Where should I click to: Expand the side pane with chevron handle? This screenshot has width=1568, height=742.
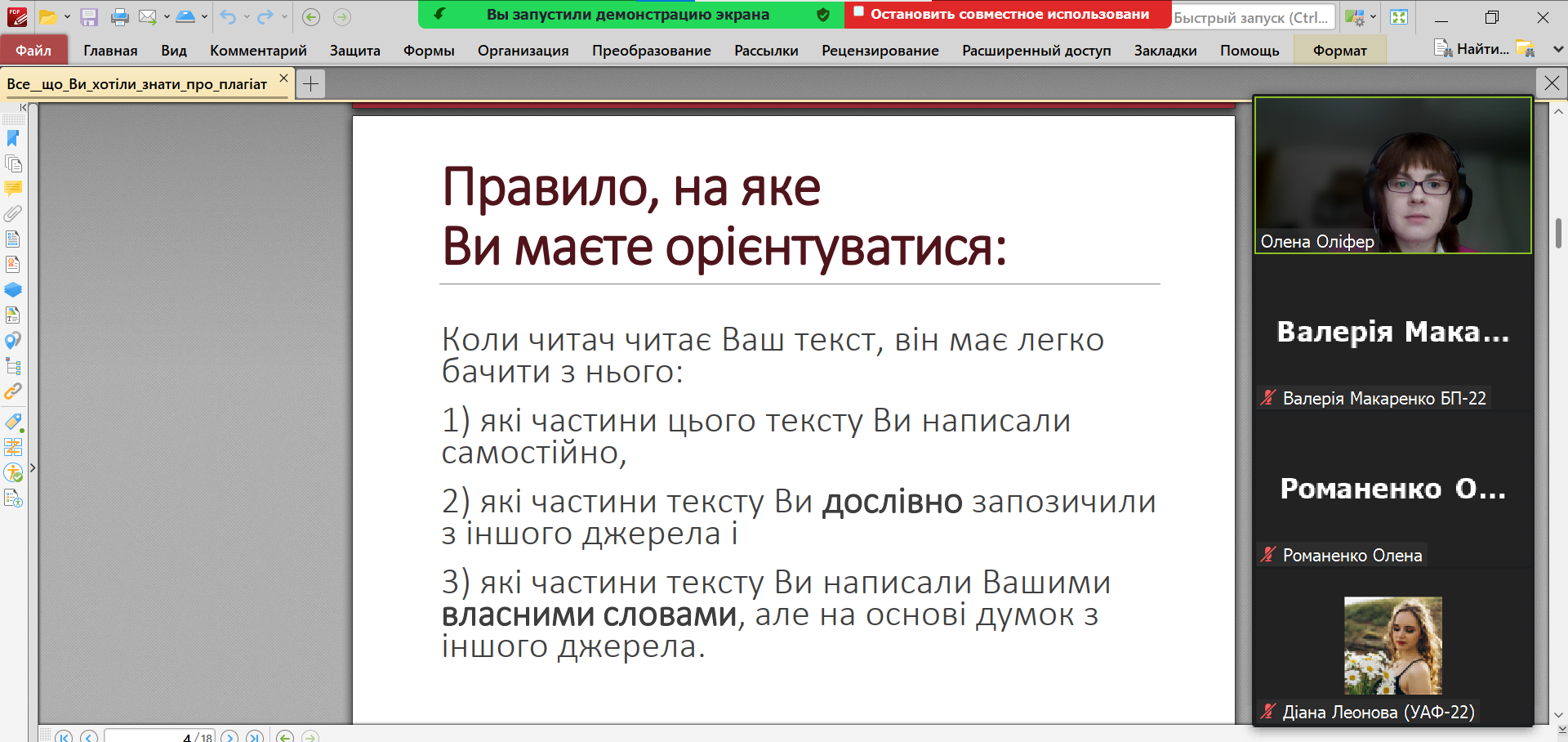pyautogui.click(x=33, y=468)
